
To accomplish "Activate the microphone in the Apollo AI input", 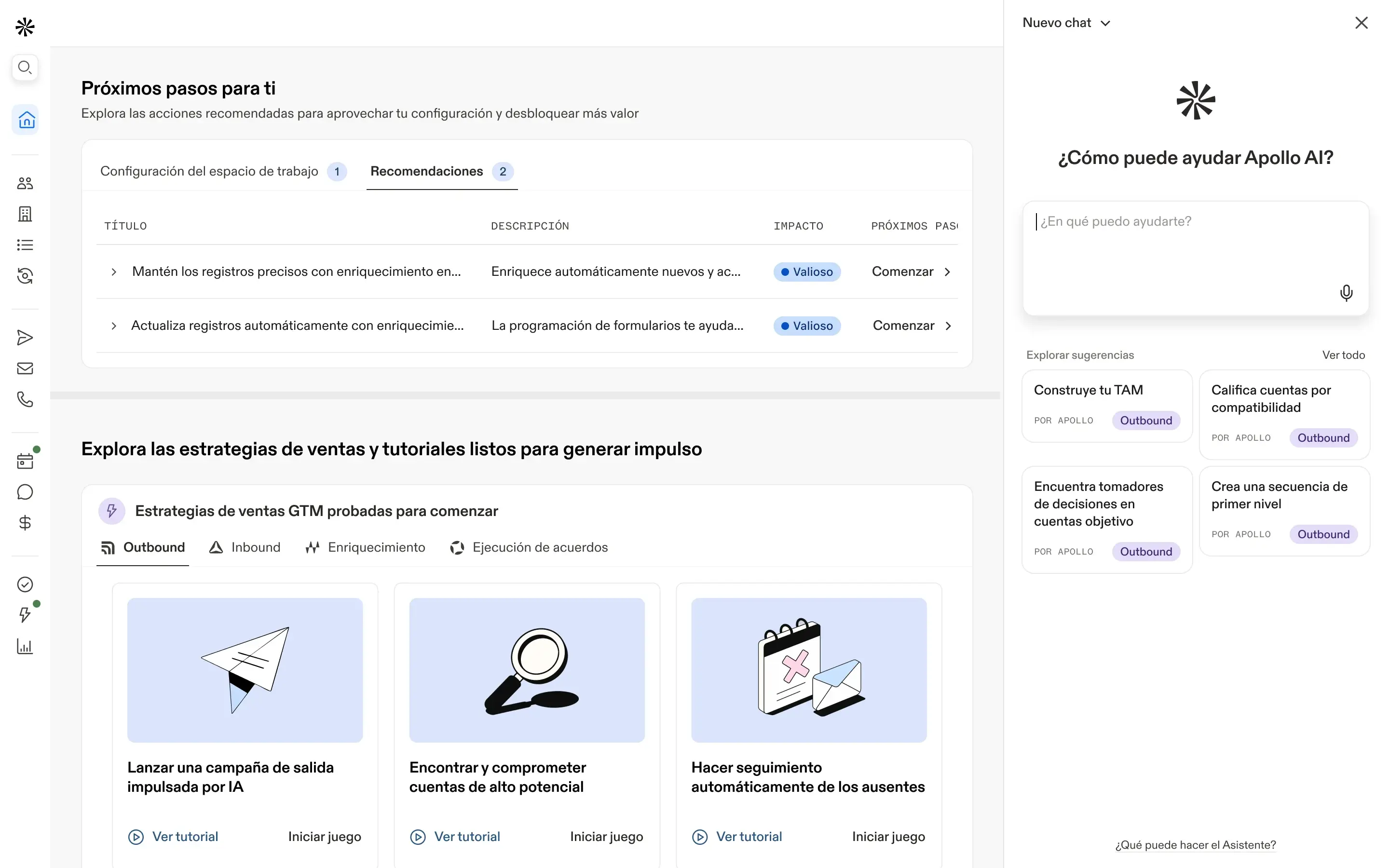I will coord(1346,293).
